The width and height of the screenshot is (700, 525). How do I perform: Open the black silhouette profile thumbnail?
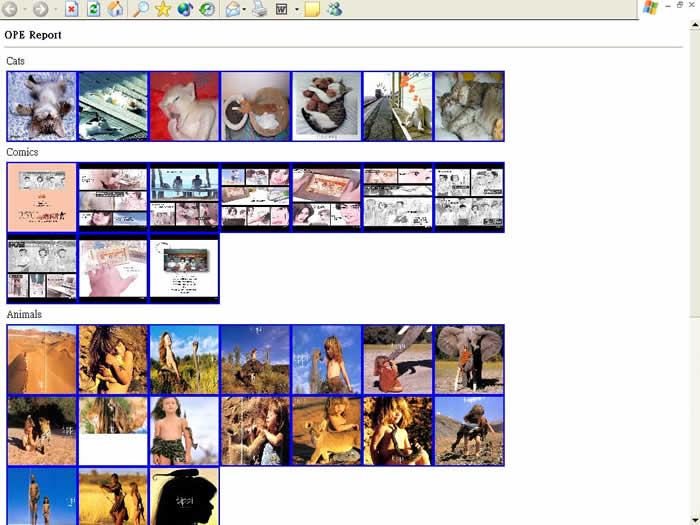pyautogui.click(x=184, y=497)
